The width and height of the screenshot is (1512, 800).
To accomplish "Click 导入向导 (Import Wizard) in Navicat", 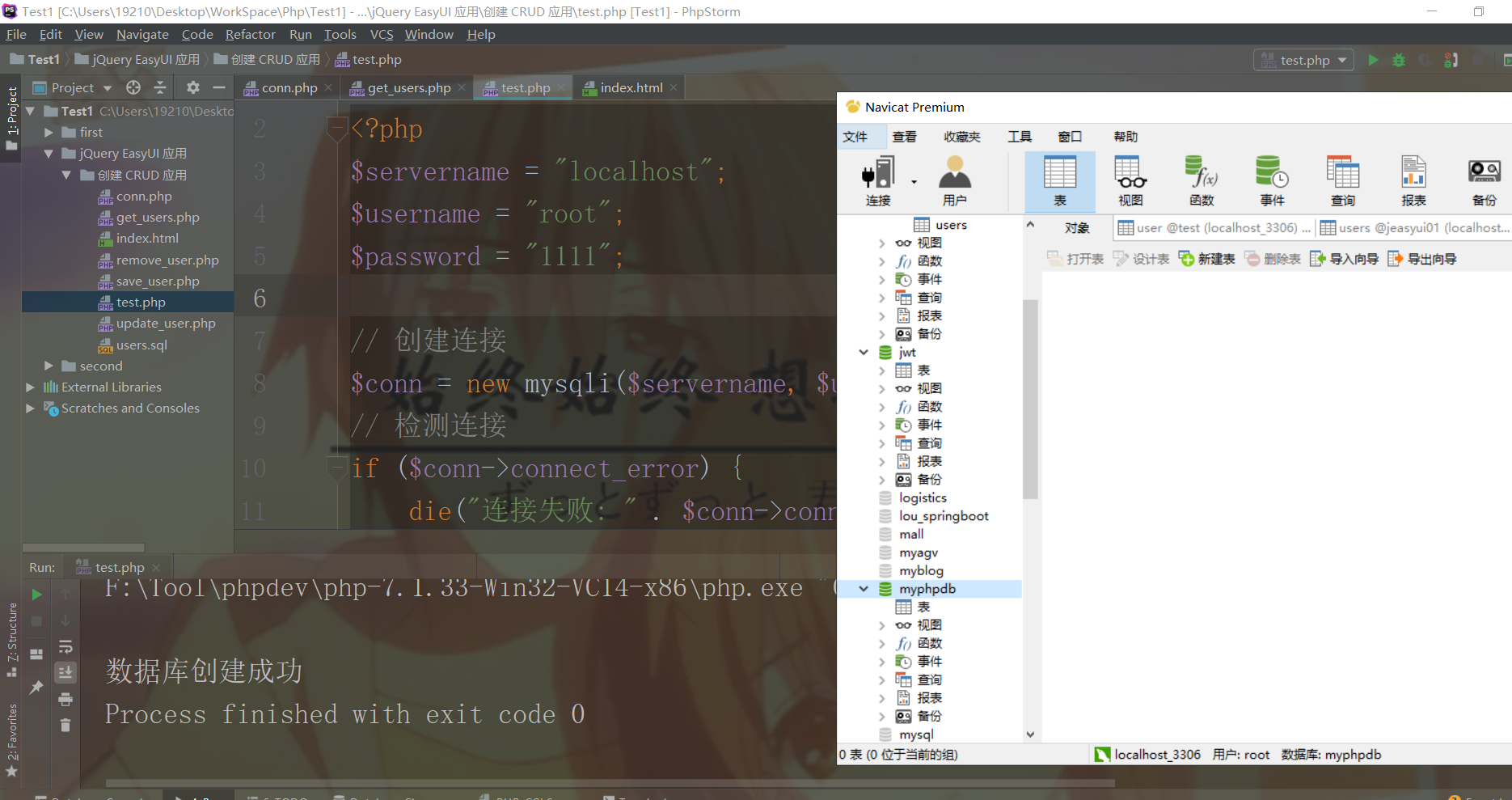I will pyautogui.click(x=1344, y=259).
